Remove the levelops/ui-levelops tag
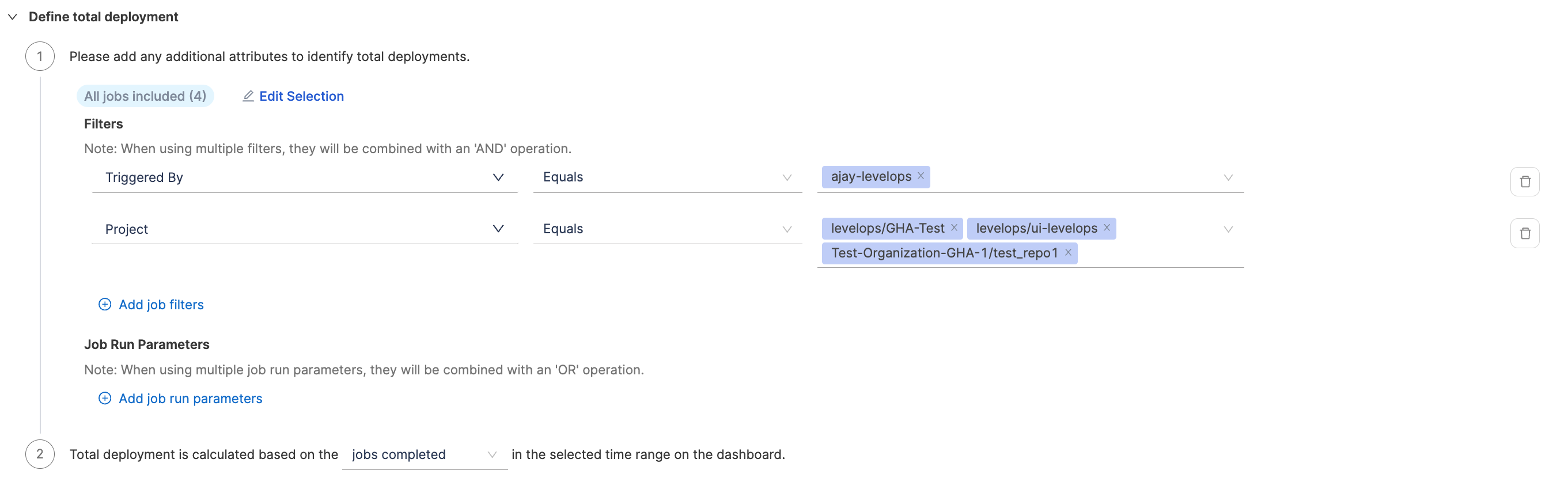1568x493 pixels. pyautogui.click(x=1106, y=227)
